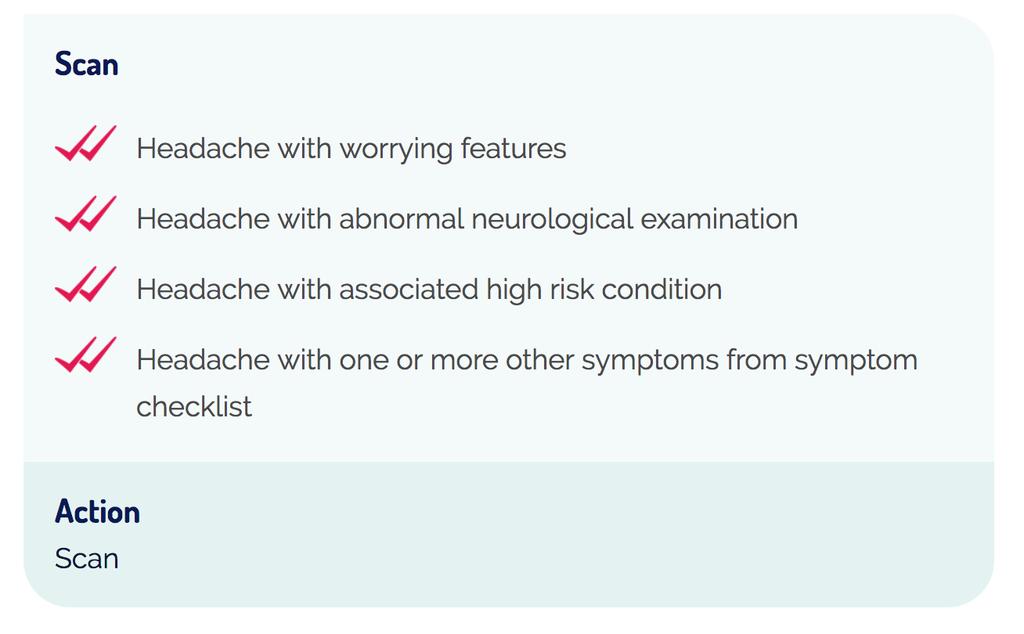This screenshot has width=1024, height=634.
Task: Click the word neurological in second item
Action: point(552,219)
